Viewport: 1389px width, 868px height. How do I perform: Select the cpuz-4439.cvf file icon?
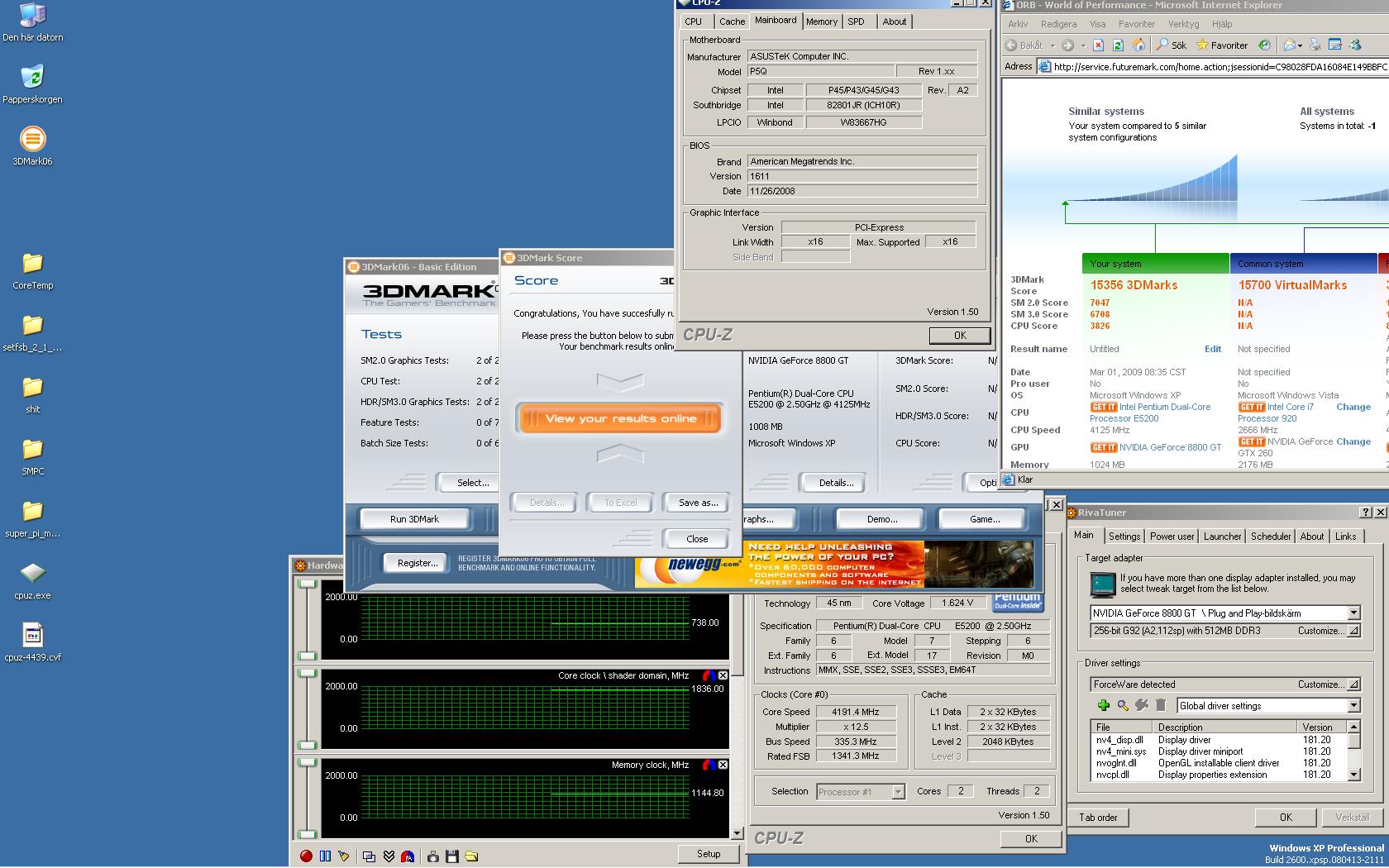(x=32, y=642)
